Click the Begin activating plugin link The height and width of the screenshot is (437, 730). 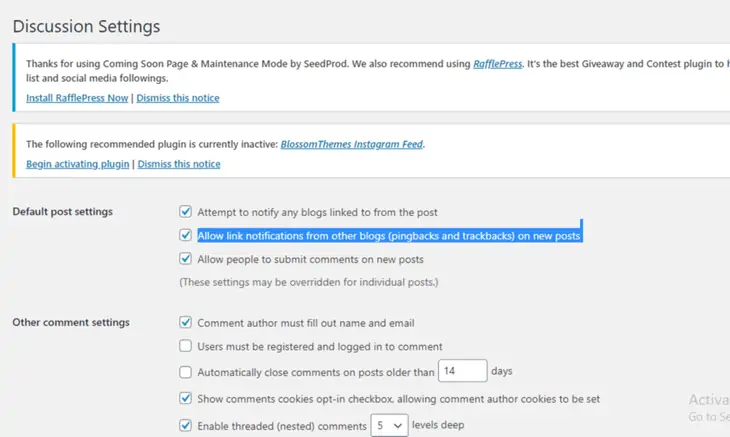[x=77, y=164]
